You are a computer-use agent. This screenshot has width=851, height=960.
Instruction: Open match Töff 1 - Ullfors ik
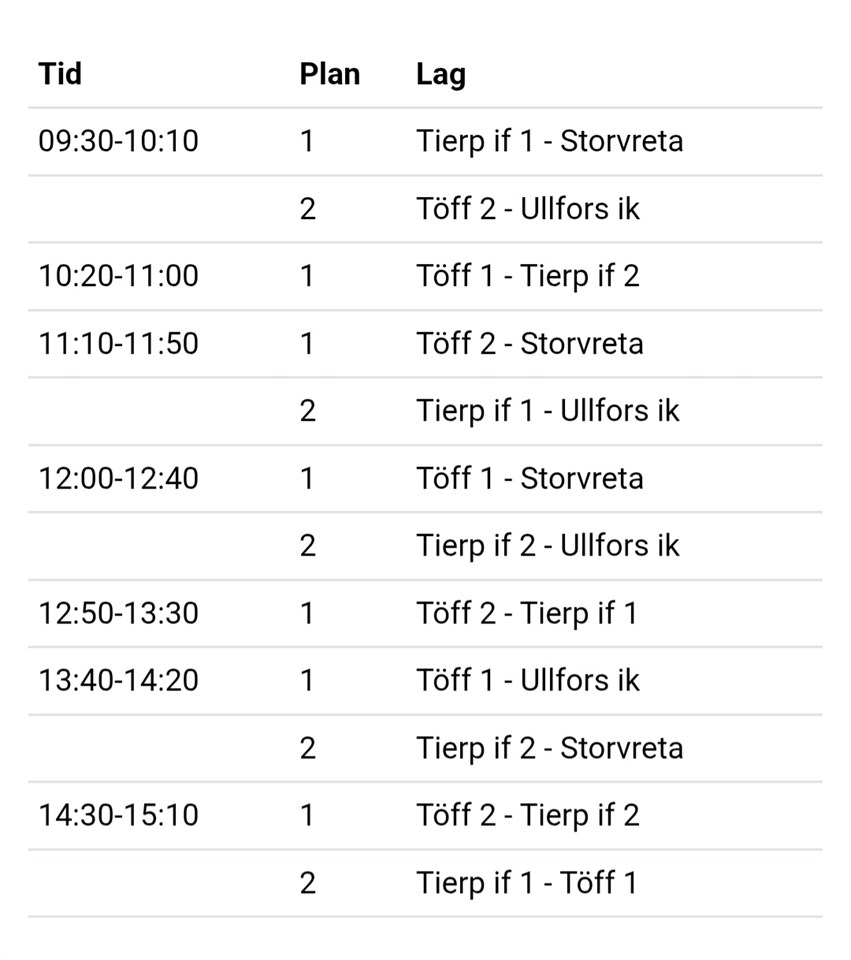[528, 681]
